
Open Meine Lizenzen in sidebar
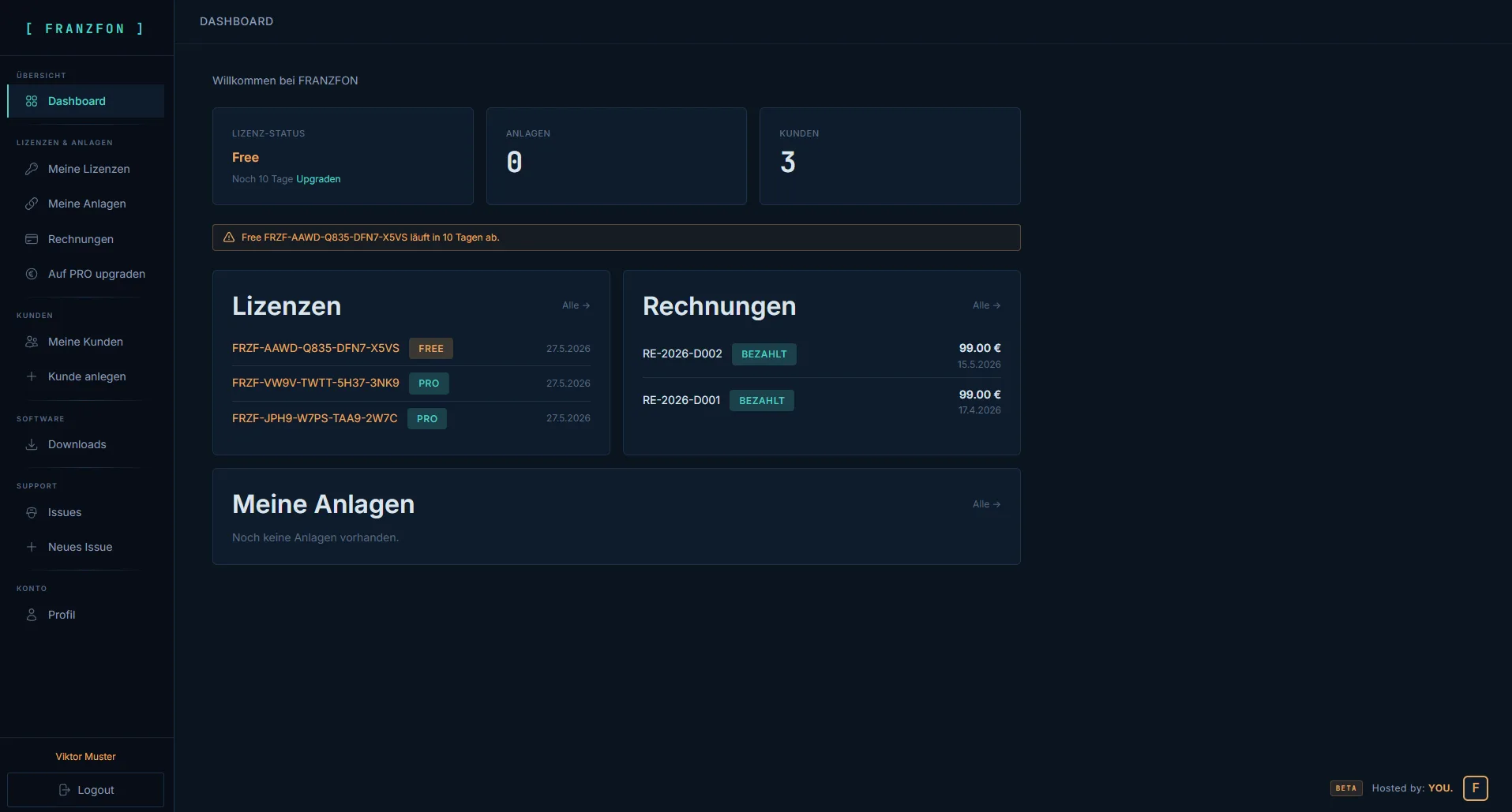click(86, 169)
